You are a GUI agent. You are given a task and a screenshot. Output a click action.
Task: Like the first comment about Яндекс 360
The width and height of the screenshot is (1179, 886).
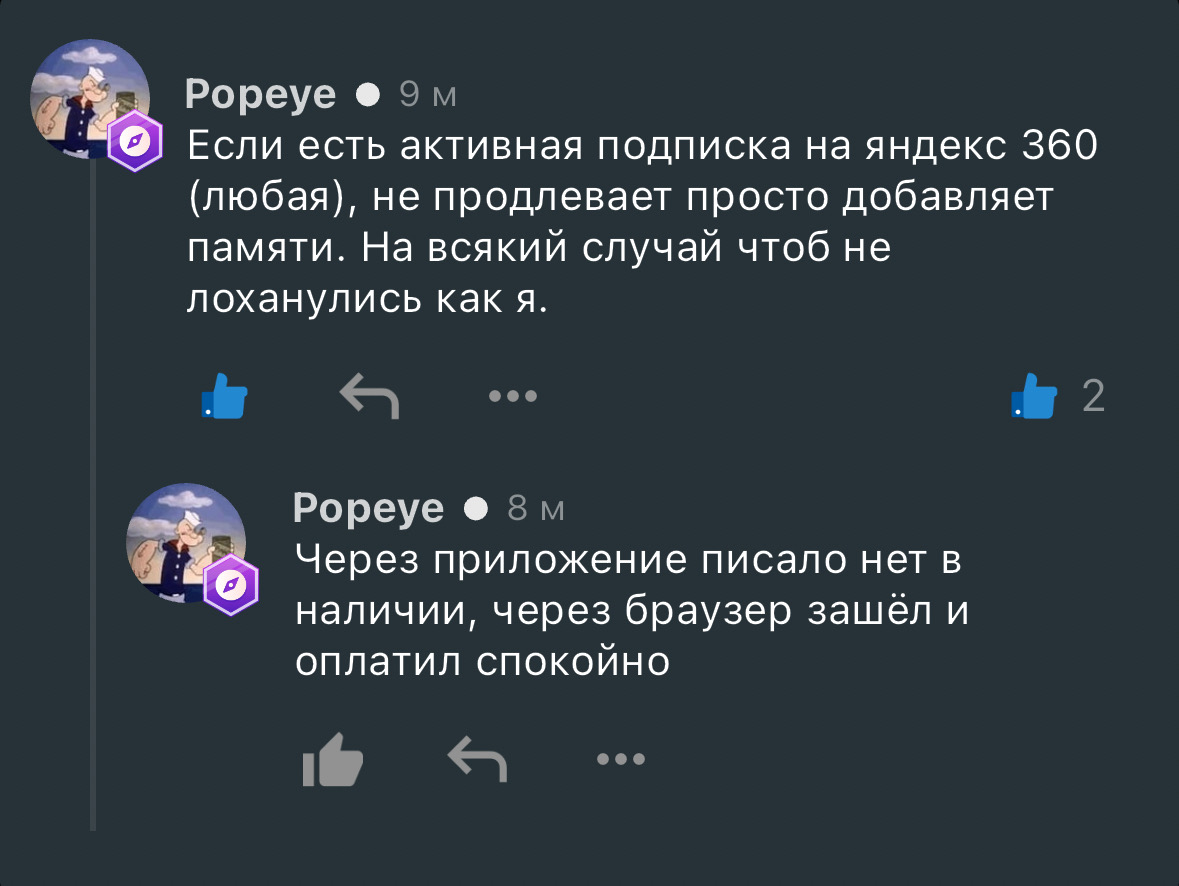coord(223,396)
